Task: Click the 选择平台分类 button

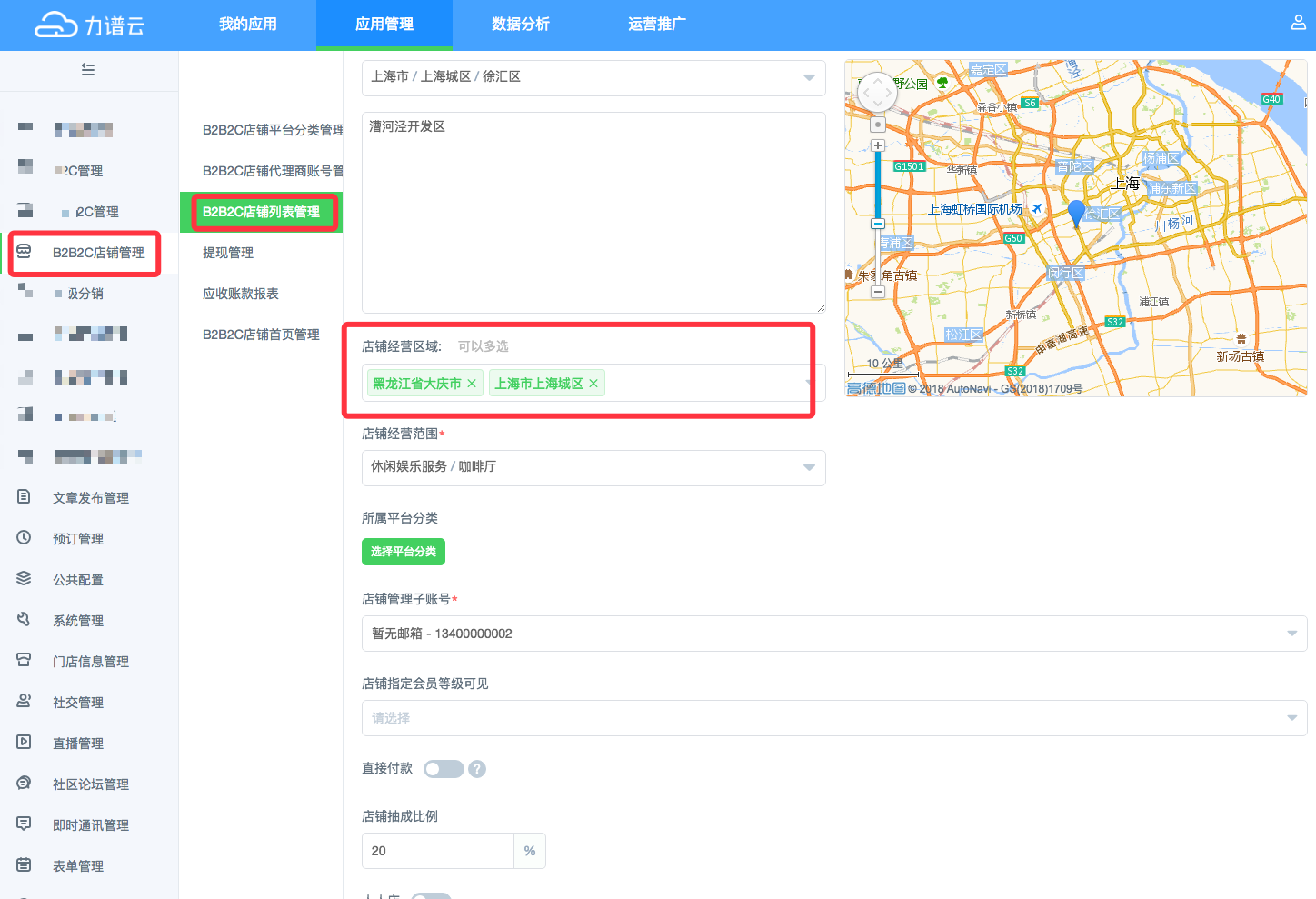Action: [x=404, y=552]
